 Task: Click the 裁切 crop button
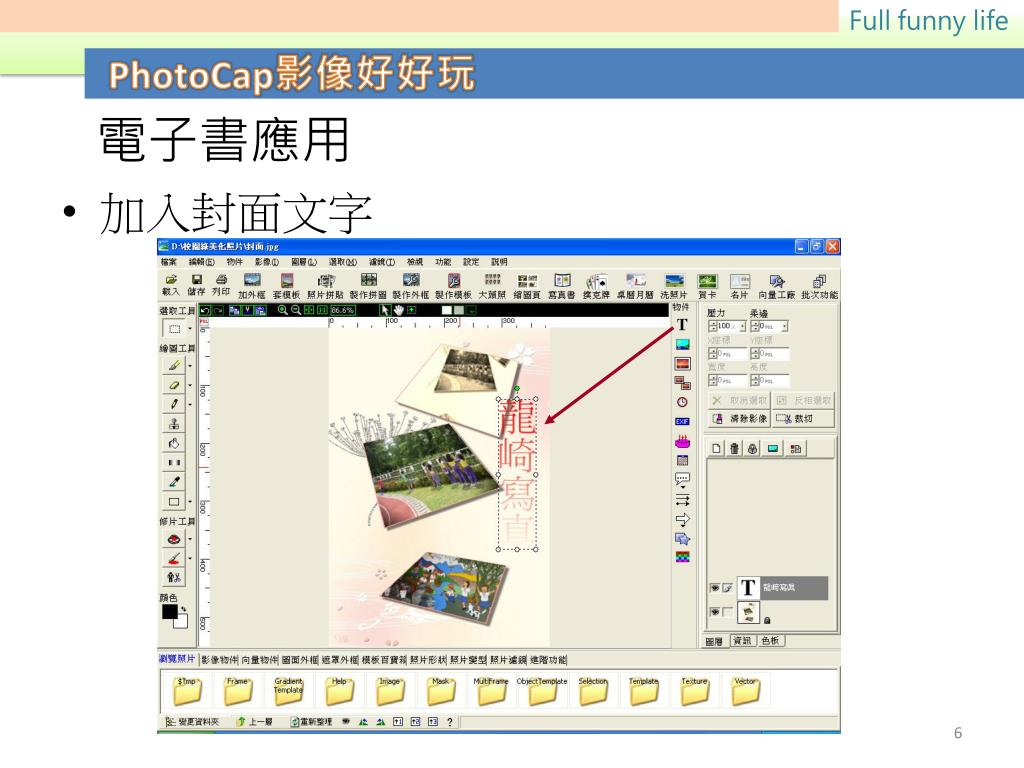point(803,419)
